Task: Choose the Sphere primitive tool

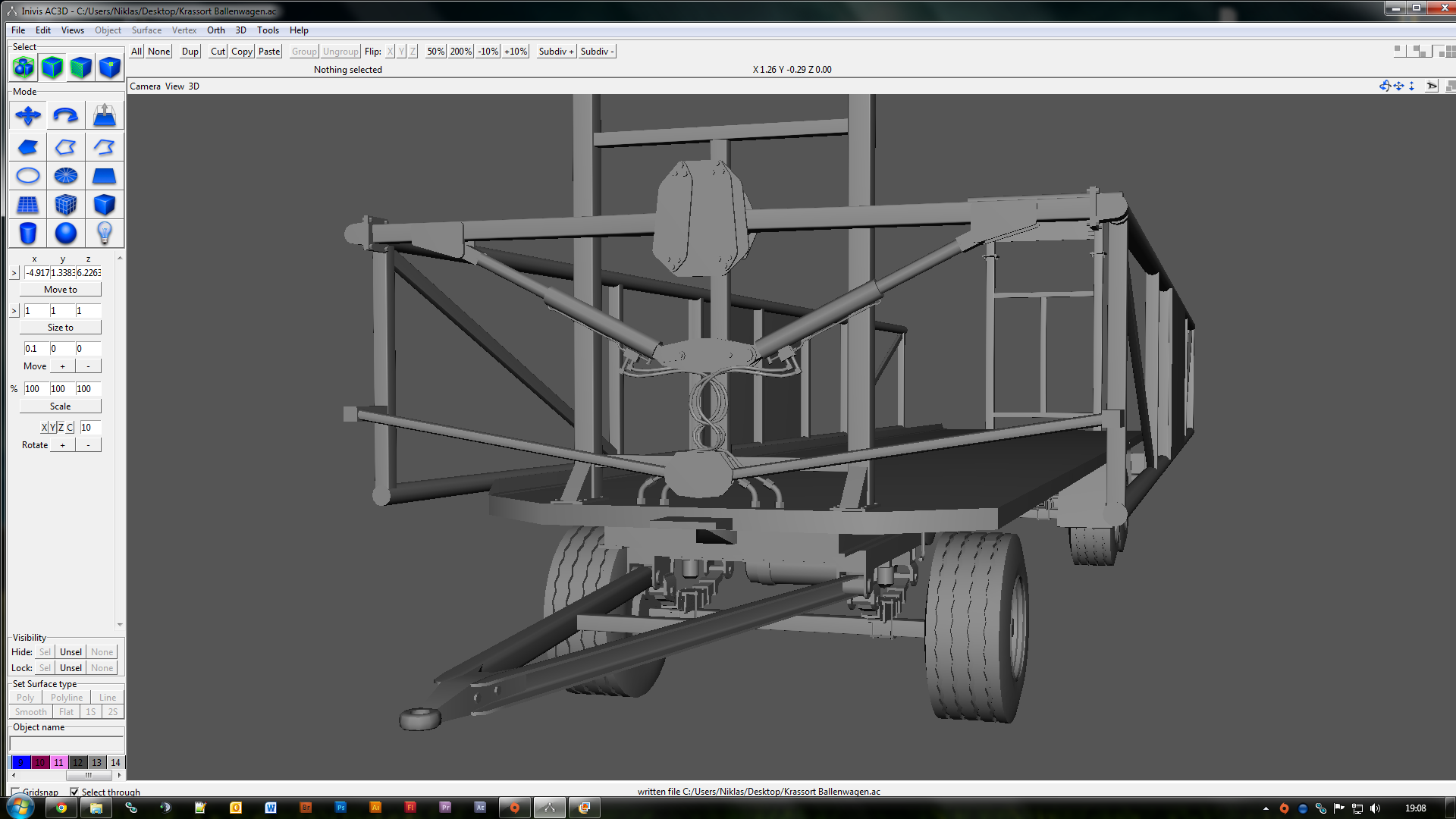Action: click(x=66, y=233)
